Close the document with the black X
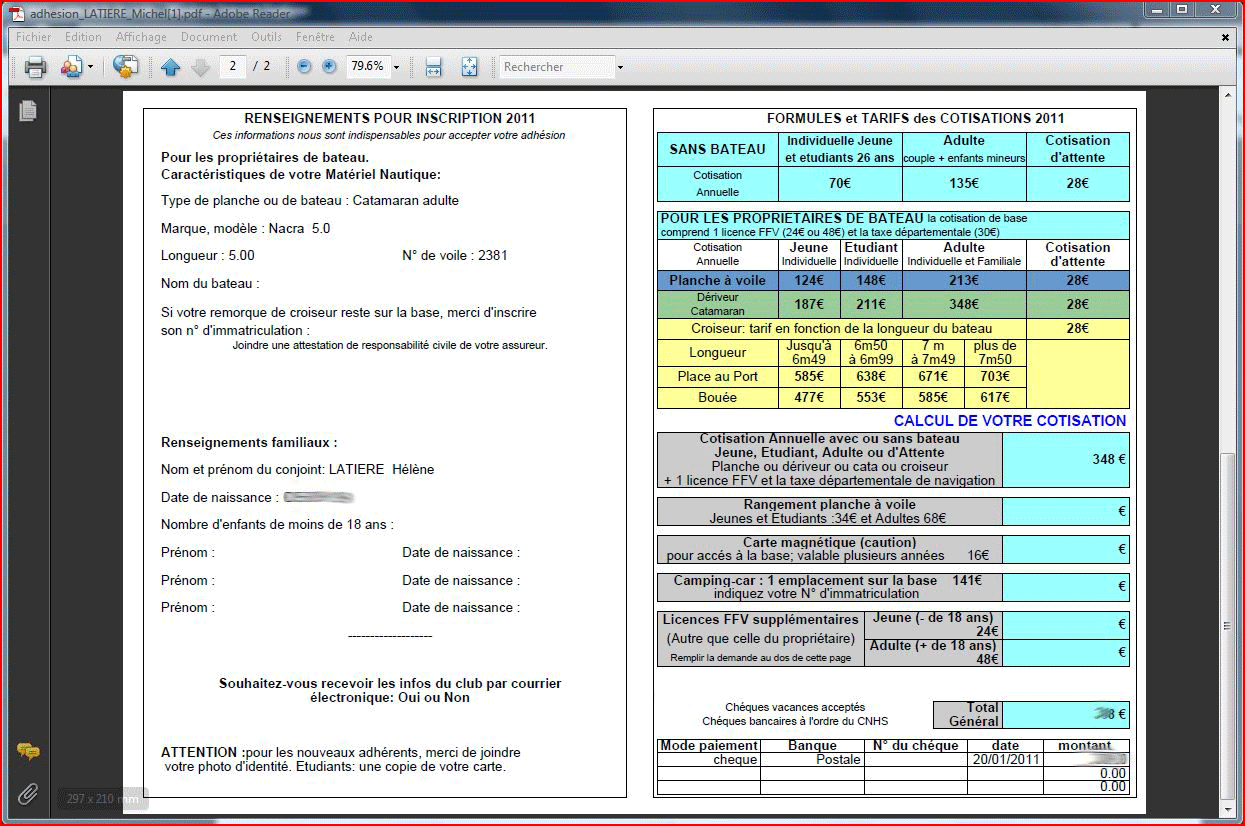This screenshot has height=826, width=1245. [1226, 37]
